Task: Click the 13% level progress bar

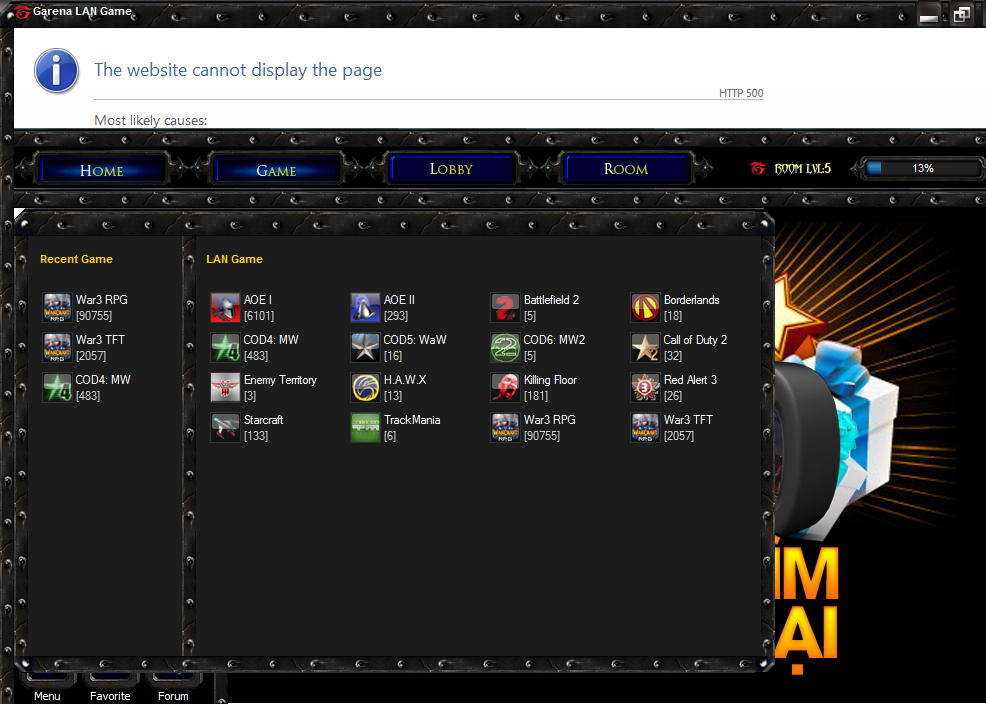Action: click(x=922, y=168)
